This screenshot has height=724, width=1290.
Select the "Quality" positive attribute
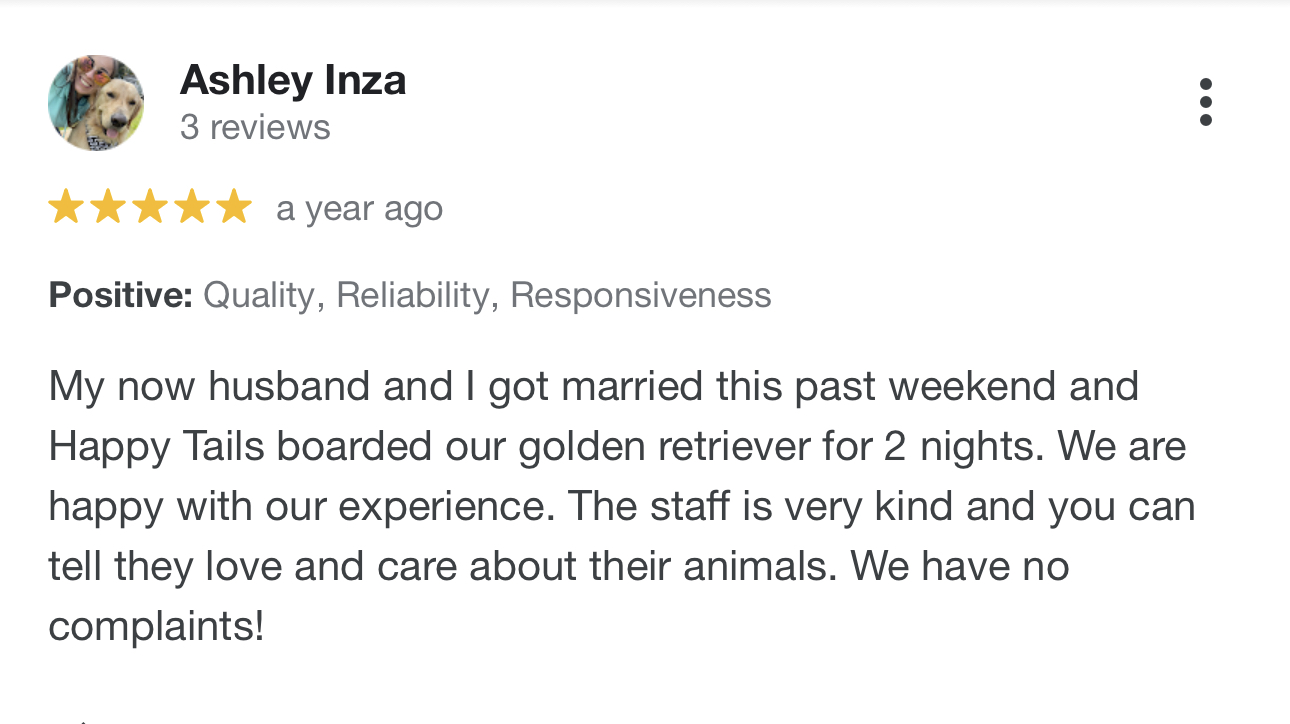click(259, 296)
